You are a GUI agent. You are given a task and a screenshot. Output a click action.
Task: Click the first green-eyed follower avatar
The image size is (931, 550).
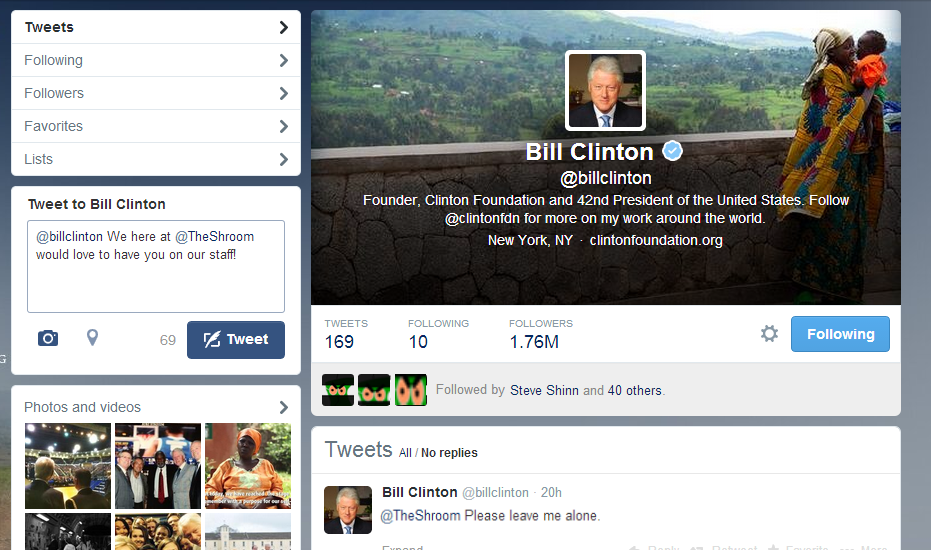pos(338,390)
